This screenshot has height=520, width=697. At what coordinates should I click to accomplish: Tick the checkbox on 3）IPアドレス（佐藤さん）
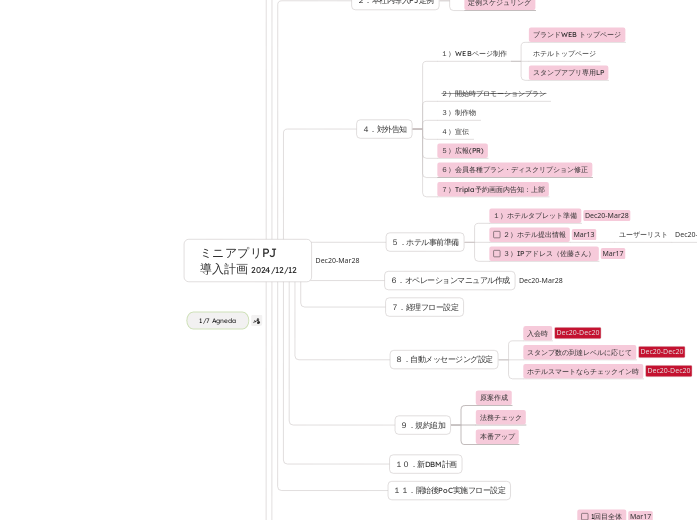(497, 254)
